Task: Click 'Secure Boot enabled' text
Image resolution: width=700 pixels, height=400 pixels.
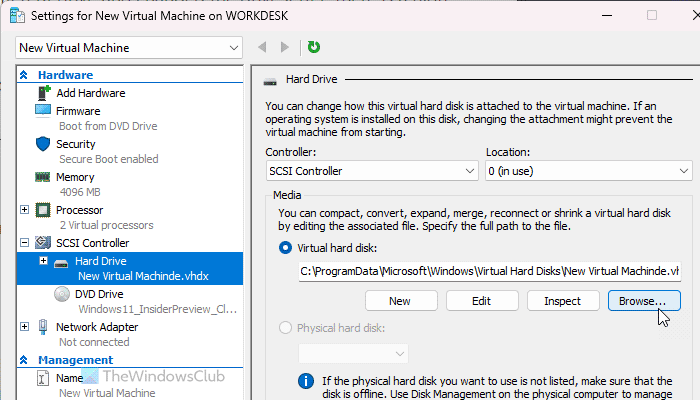Action: coord(108,159)
